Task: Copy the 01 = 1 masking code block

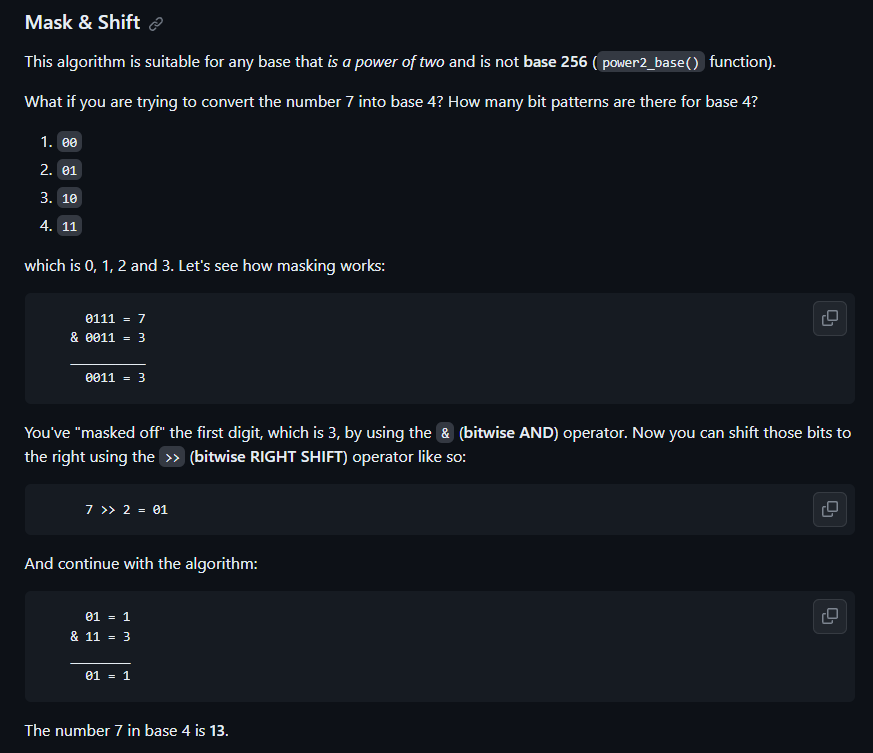Action: 830,616
